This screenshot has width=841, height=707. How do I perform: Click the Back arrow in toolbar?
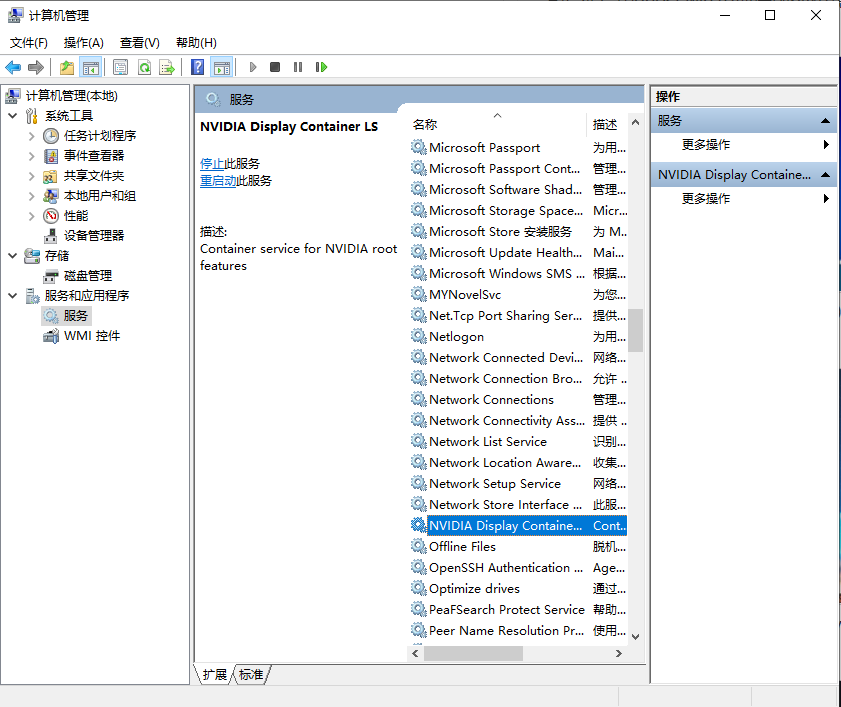tap(13, 67)
